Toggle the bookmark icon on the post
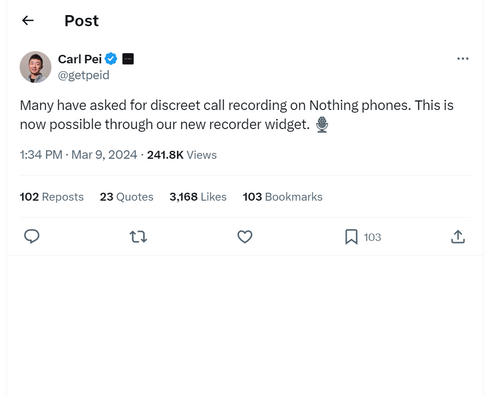This screenshot has width=500, height=396. (x=351, y=237)
